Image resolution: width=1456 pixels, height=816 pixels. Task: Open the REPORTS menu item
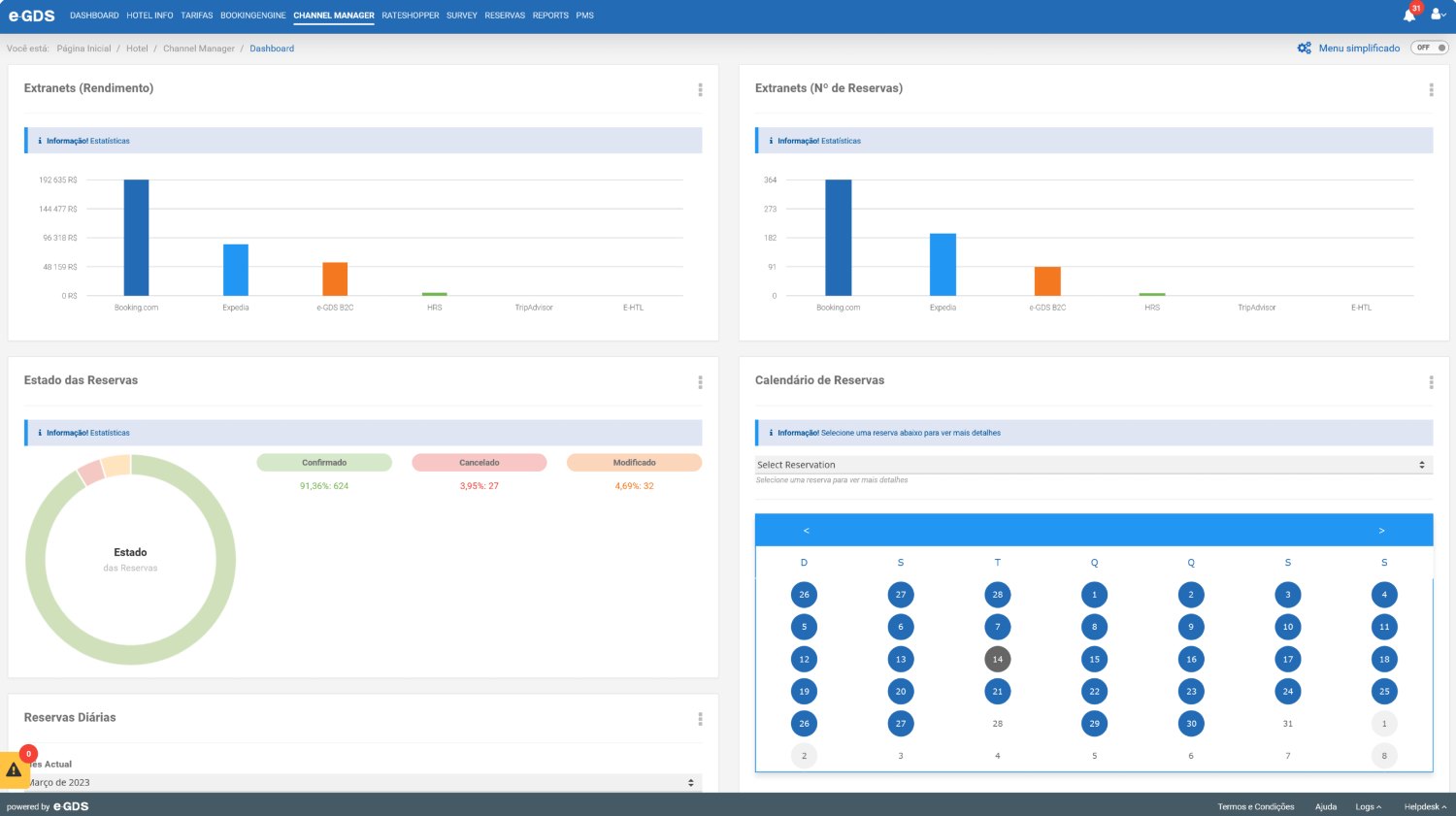[x=550, y=16]
